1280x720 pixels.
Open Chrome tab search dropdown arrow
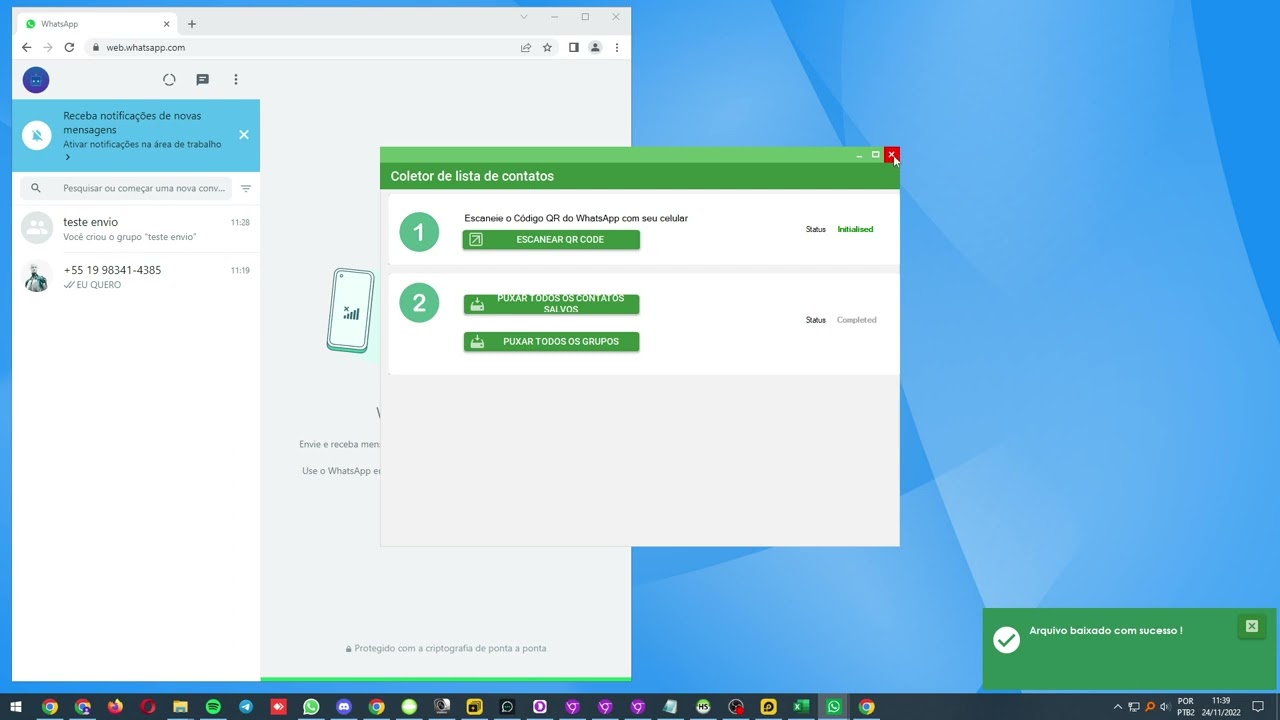pos(523,16)
